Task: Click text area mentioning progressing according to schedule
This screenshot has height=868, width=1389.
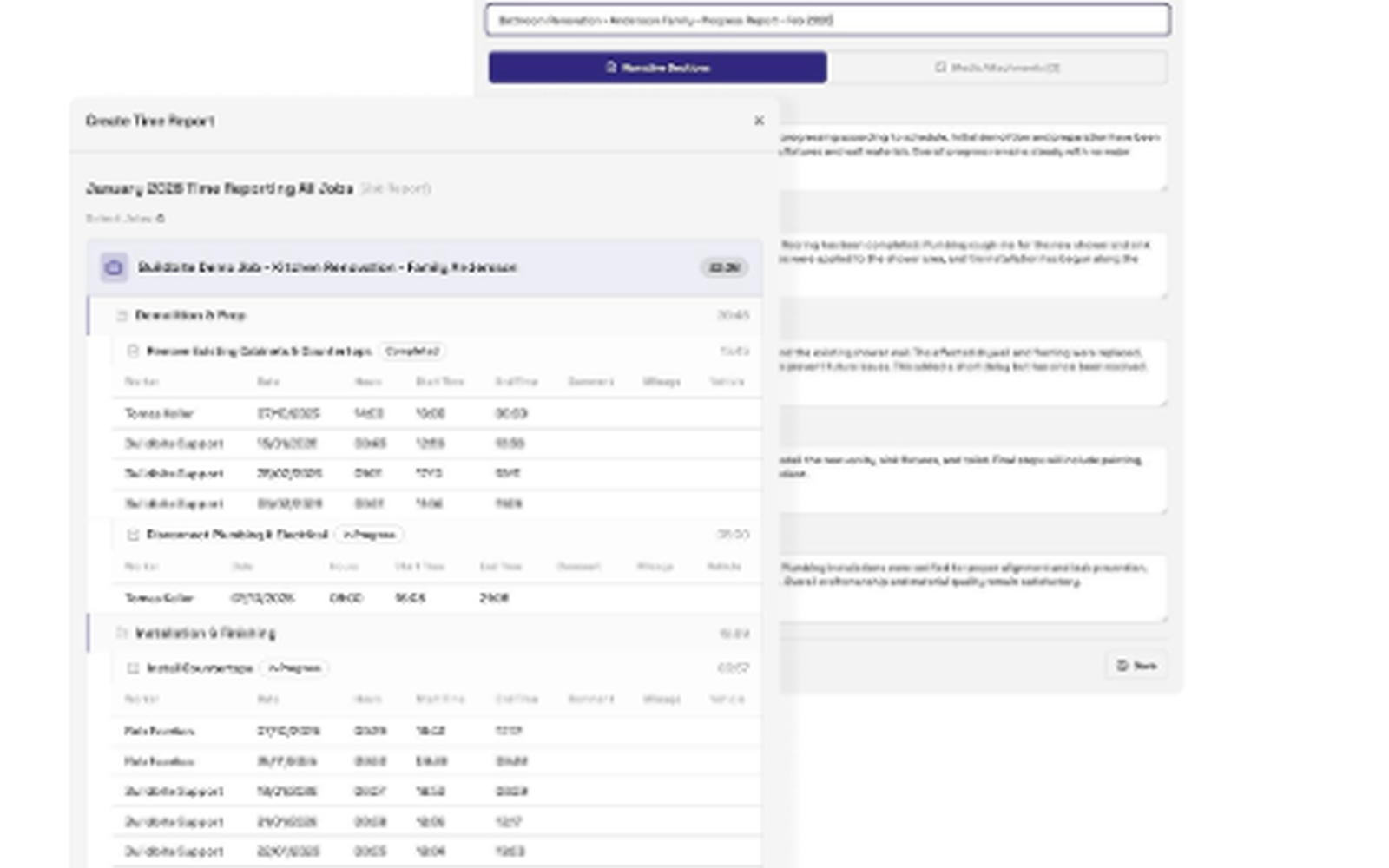Action: click(972, 157)
